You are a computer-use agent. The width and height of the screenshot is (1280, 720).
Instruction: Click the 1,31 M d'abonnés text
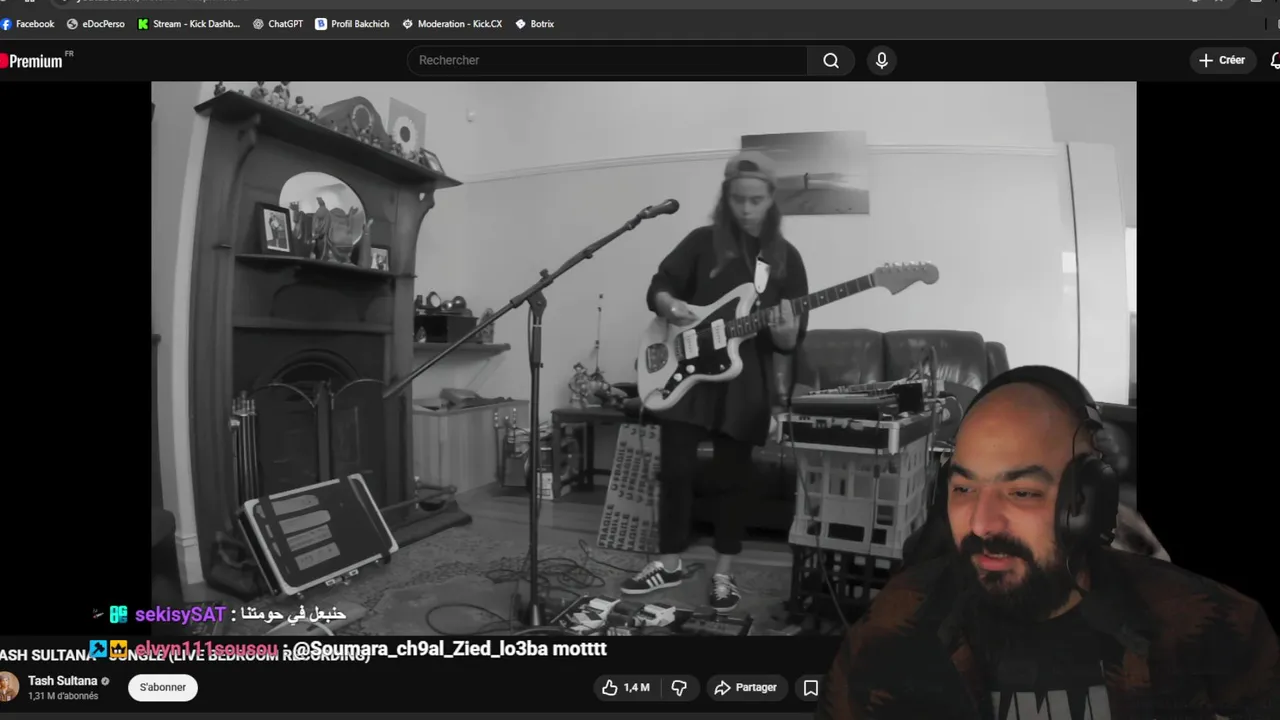click(x=63, y=696)
